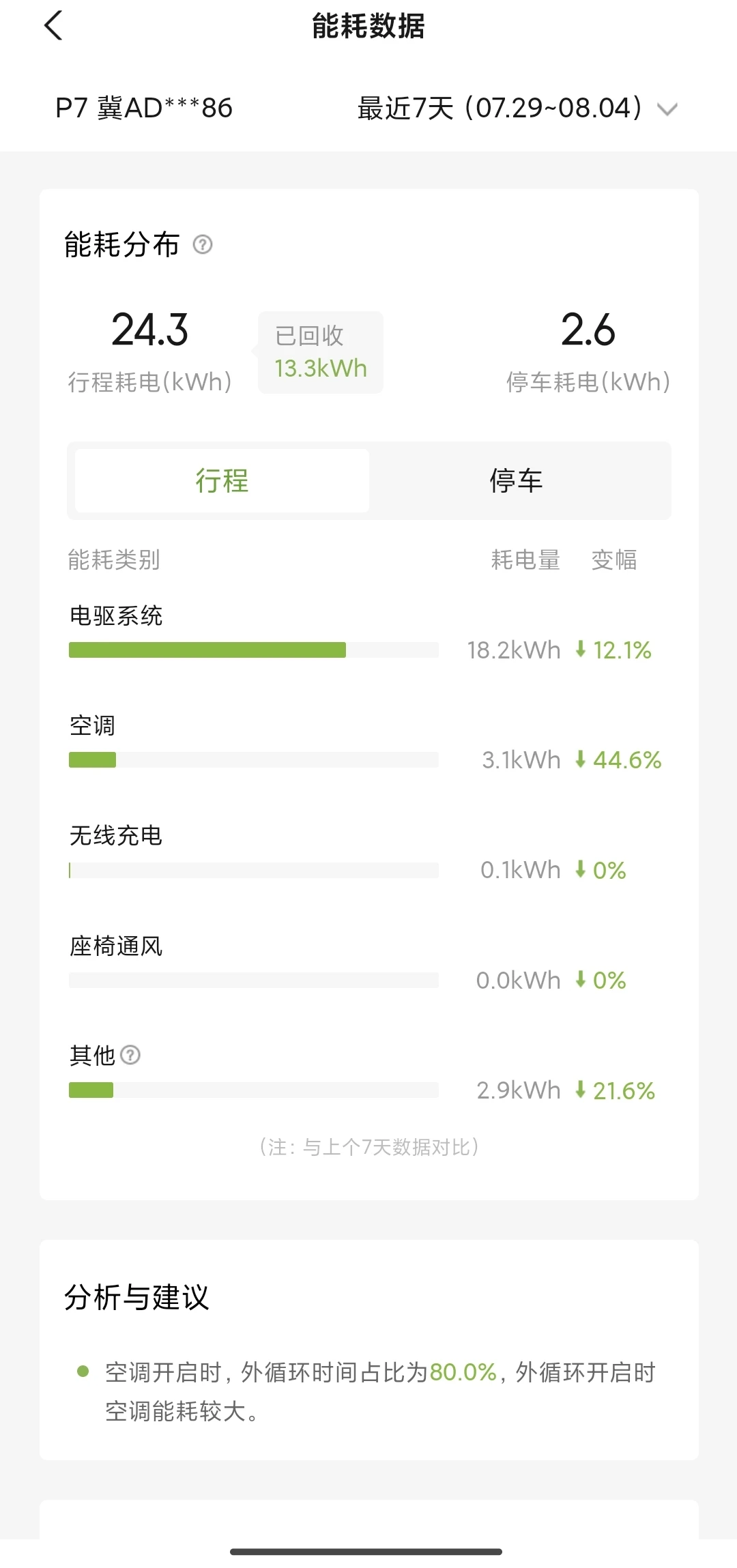Tap the 空调 consumption bar
737x1568 pixels.
pyautogui.click(x=253, y=759)
